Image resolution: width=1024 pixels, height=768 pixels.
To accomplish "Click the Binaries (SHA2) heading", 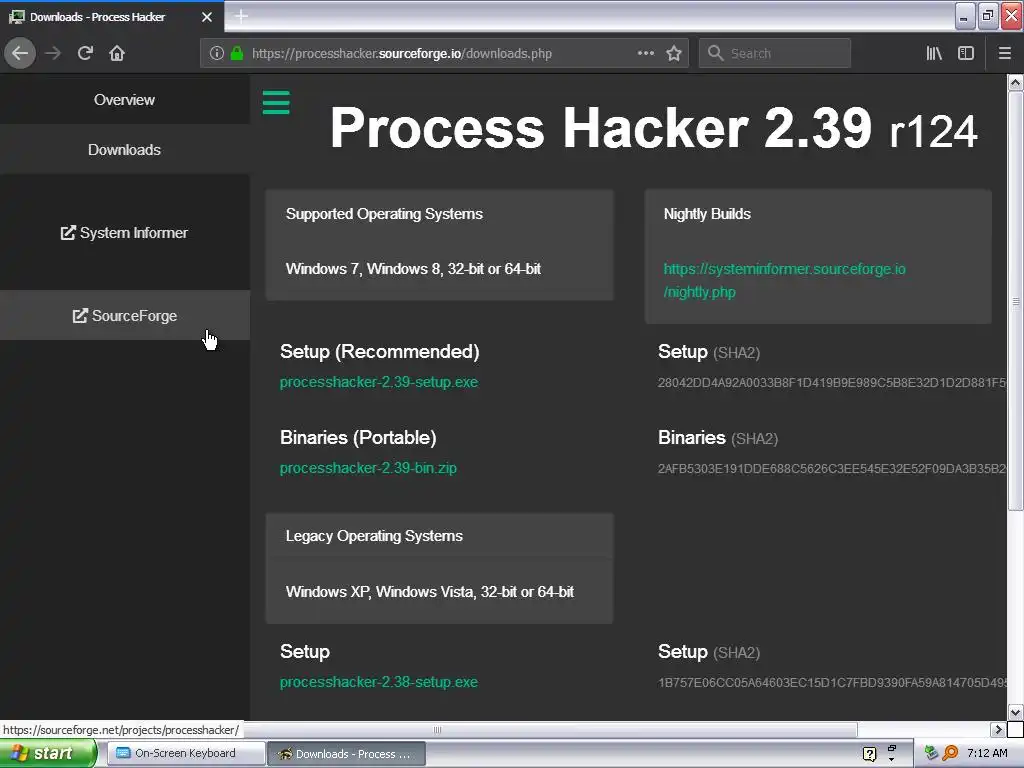I will tap(718, 438).
